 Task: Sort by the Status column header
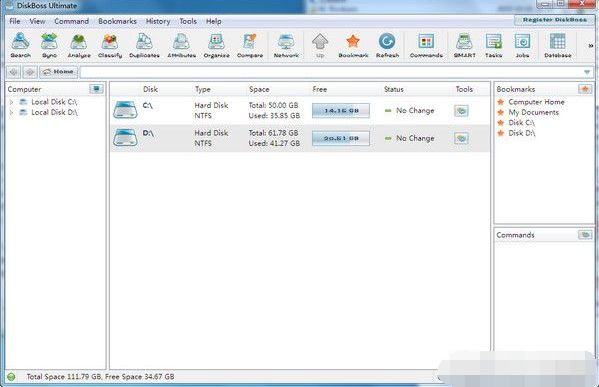[393, 89]
